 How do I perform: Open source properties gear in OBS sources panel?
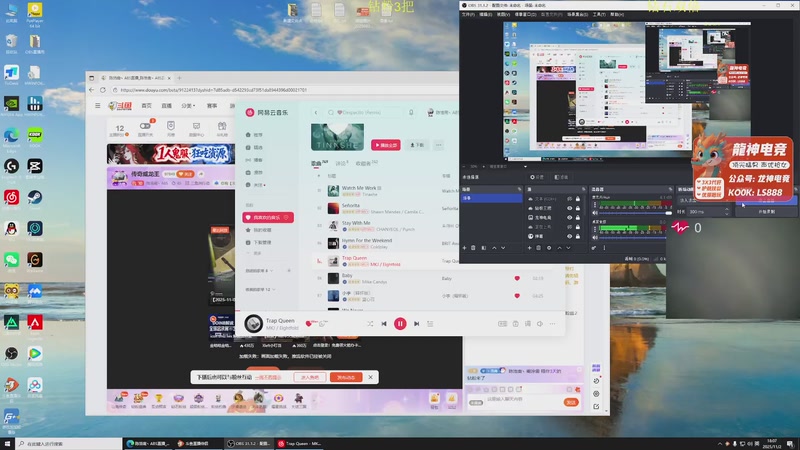pos(549,248)
